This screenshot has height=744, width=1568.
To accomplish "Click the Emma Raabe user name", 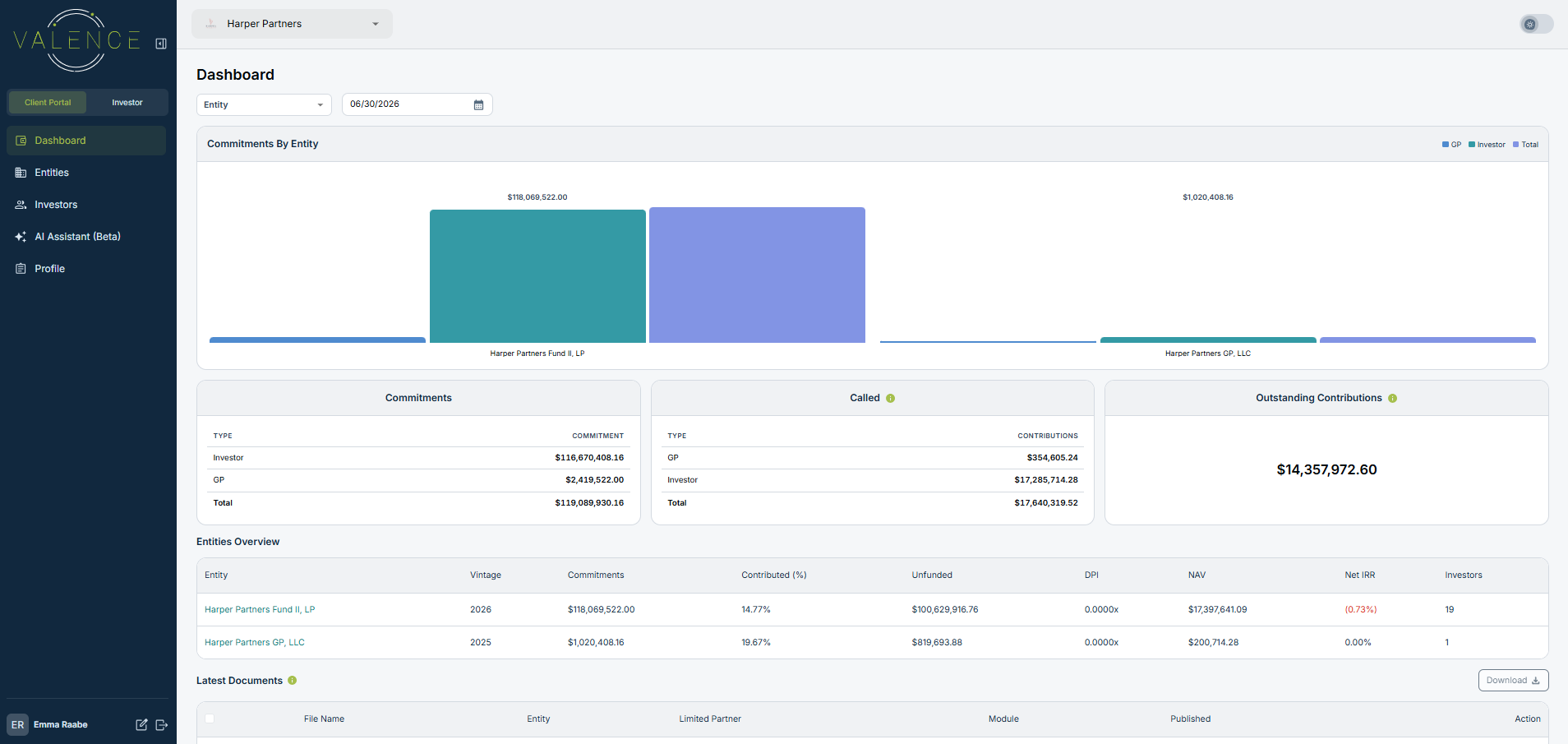I will pyautogui.click(x=61, y=725).
